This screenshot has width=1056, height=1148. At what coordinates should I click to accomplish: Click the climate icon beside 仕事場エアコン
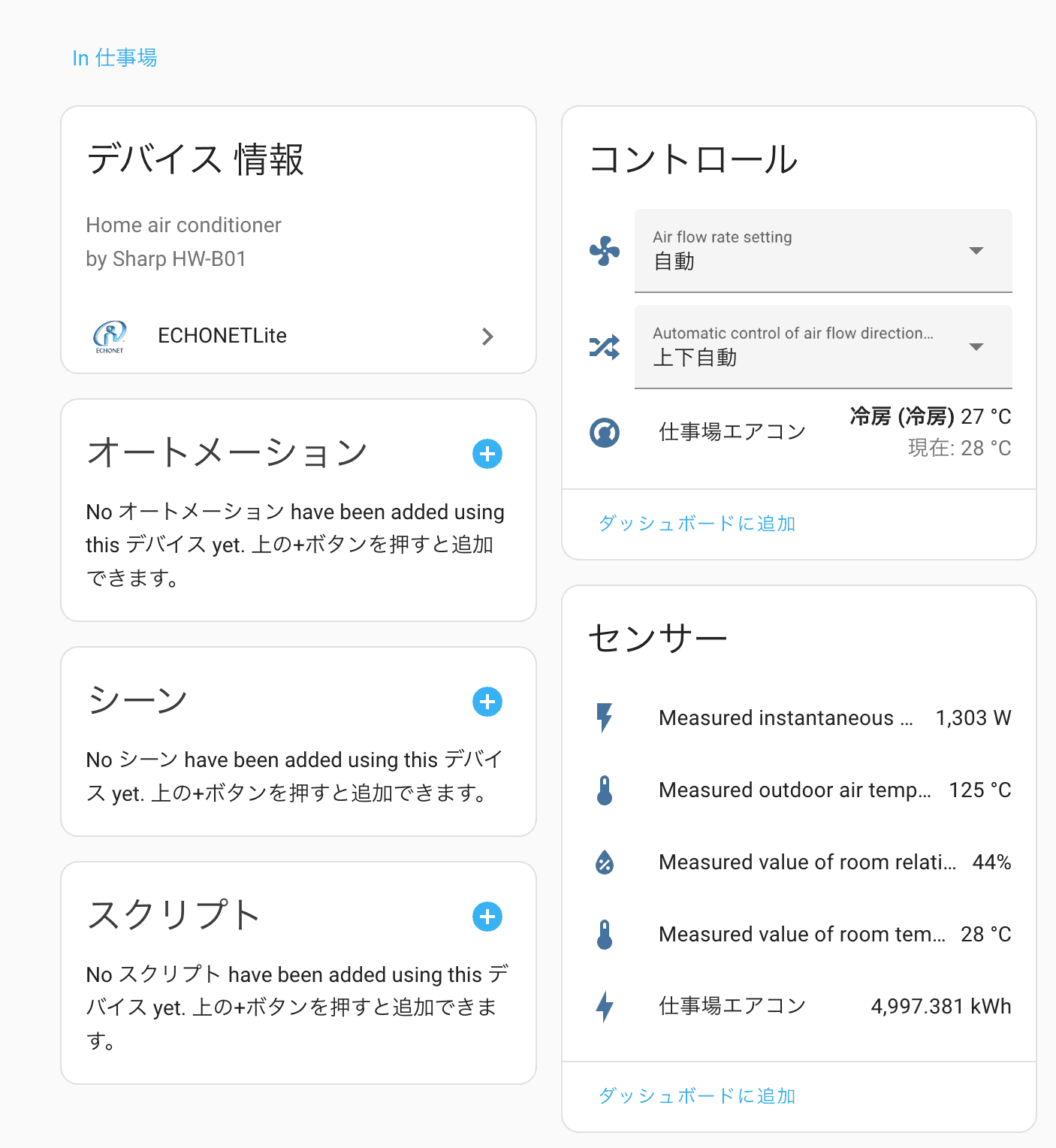pyautogui.click(x=605, y=433)
